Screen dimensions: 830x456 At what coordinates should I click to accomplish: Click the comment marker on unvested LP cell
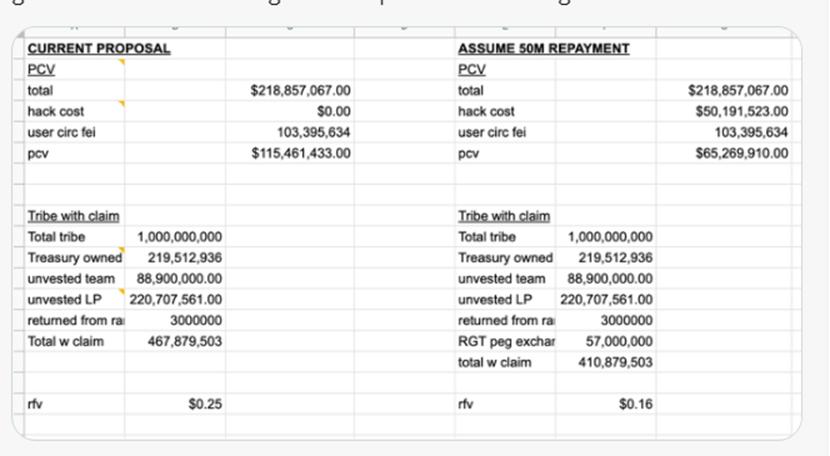click(122, 292)
